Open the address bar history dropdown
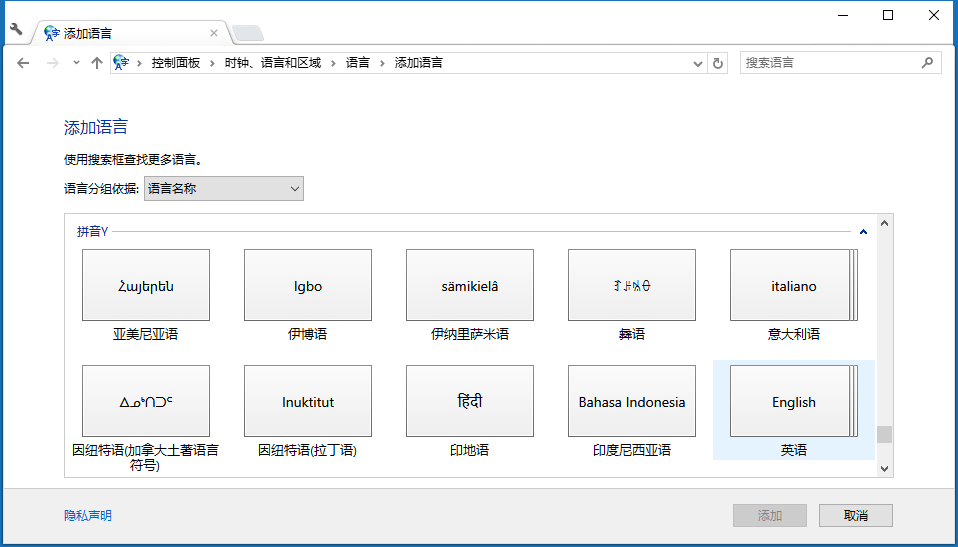Image resolution: width=958 pixels, height=547 pixels. tap(698, 63)
